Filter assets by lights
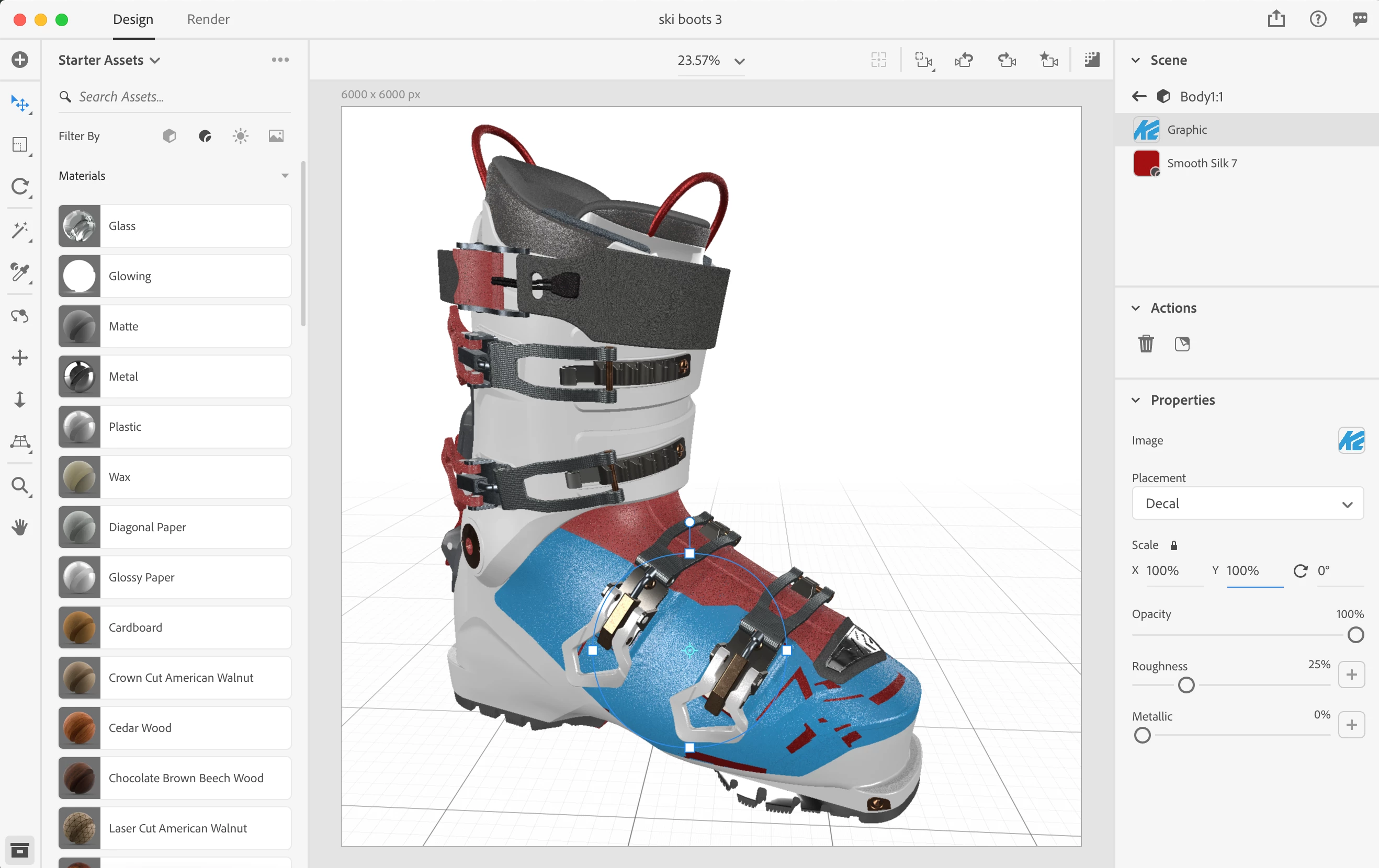This screenshot has width=1379, height=868. click(x=241, y=136)
